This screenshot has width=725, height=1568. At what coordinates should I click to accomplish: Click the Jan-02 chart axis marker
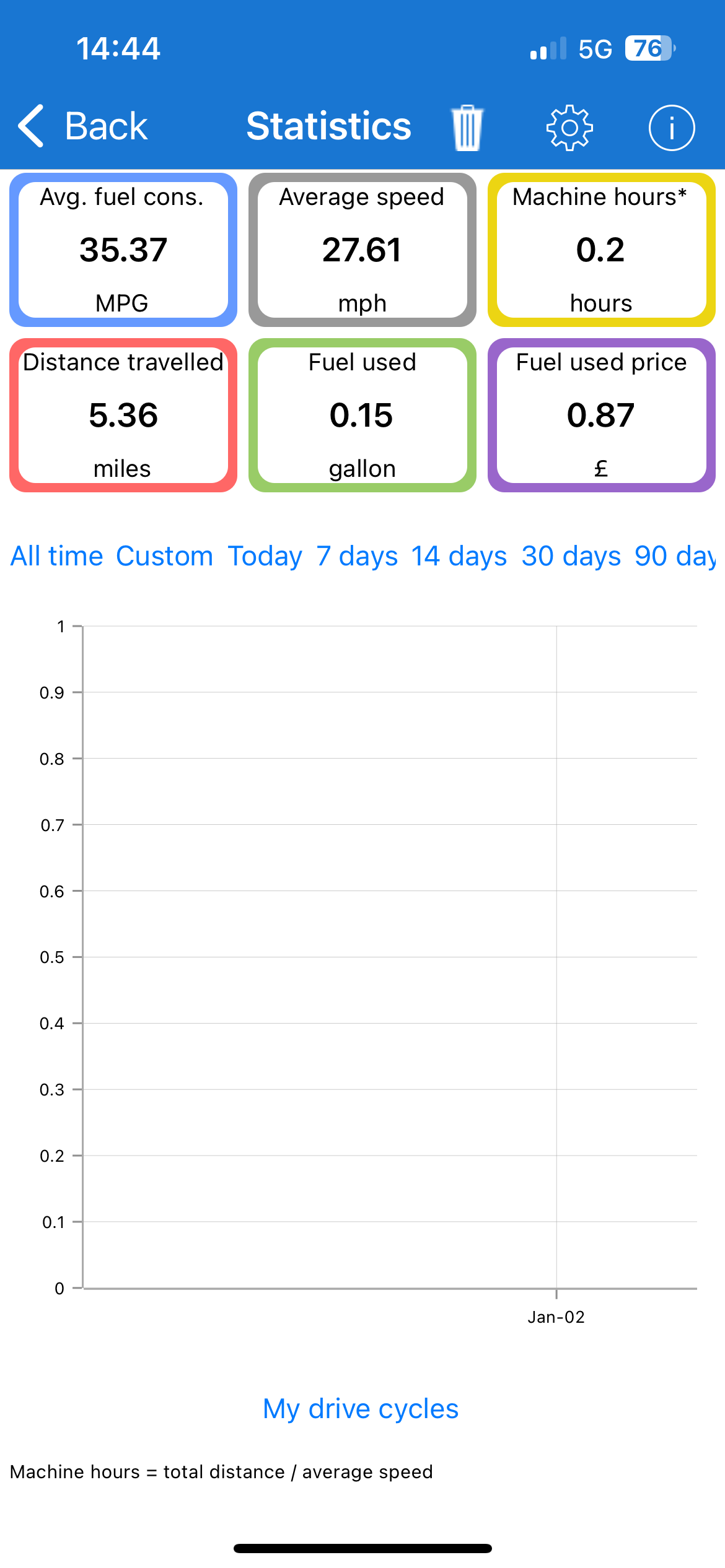pyautogui.click(x=556, y=1317)
